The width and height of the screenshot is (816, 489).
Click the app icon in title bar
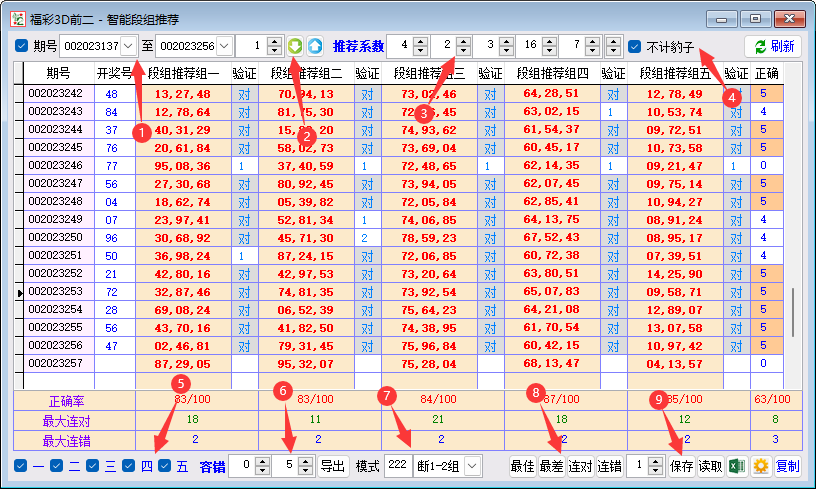18,18
